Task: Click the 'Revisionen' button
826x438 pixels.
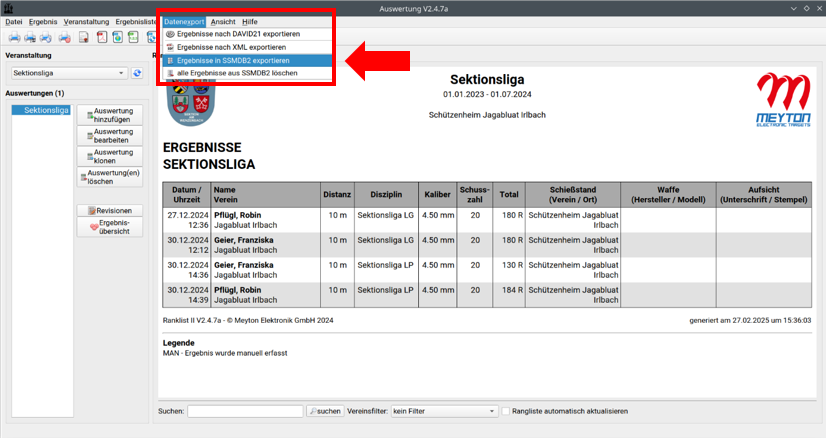Action: 110,210
